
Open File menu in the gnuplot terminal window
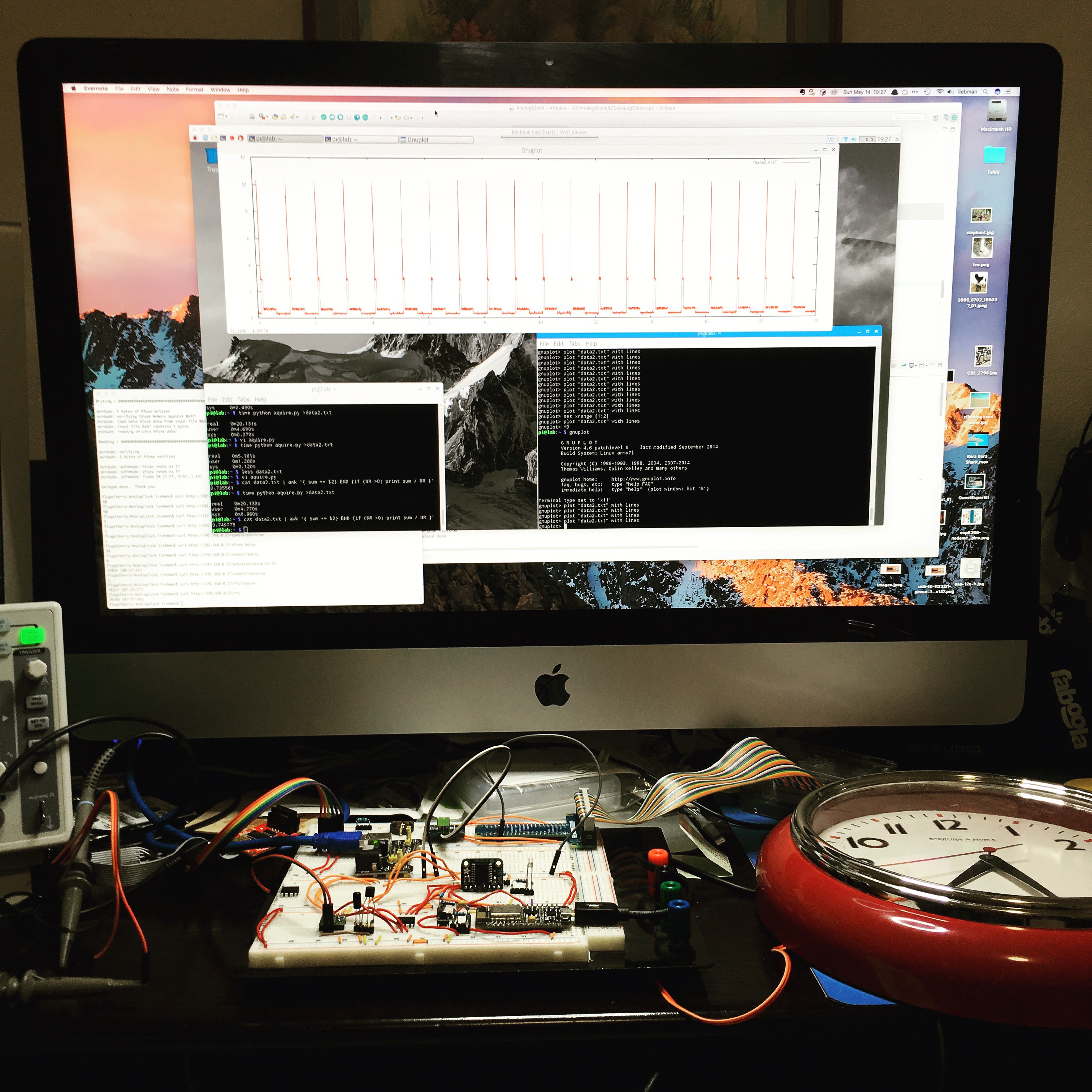coord(544,344)
